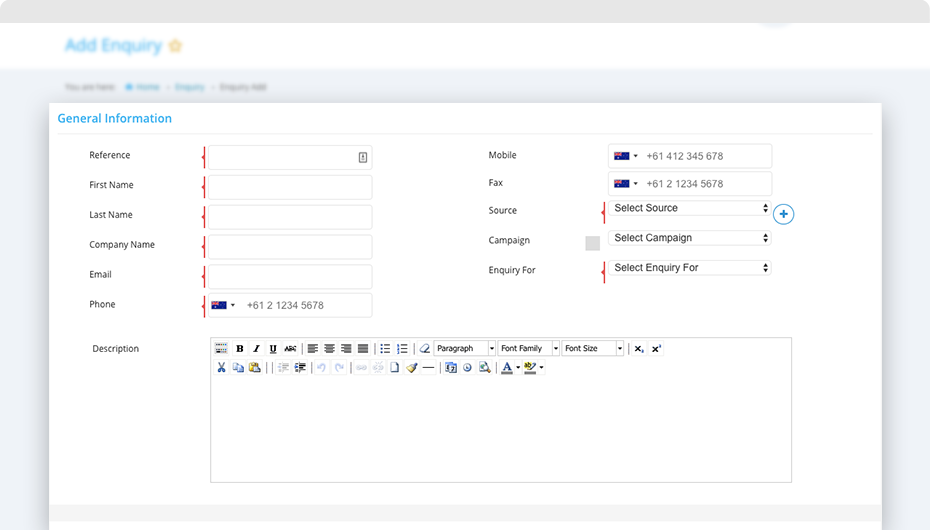Apply superscript formatting

coord(656,349)
